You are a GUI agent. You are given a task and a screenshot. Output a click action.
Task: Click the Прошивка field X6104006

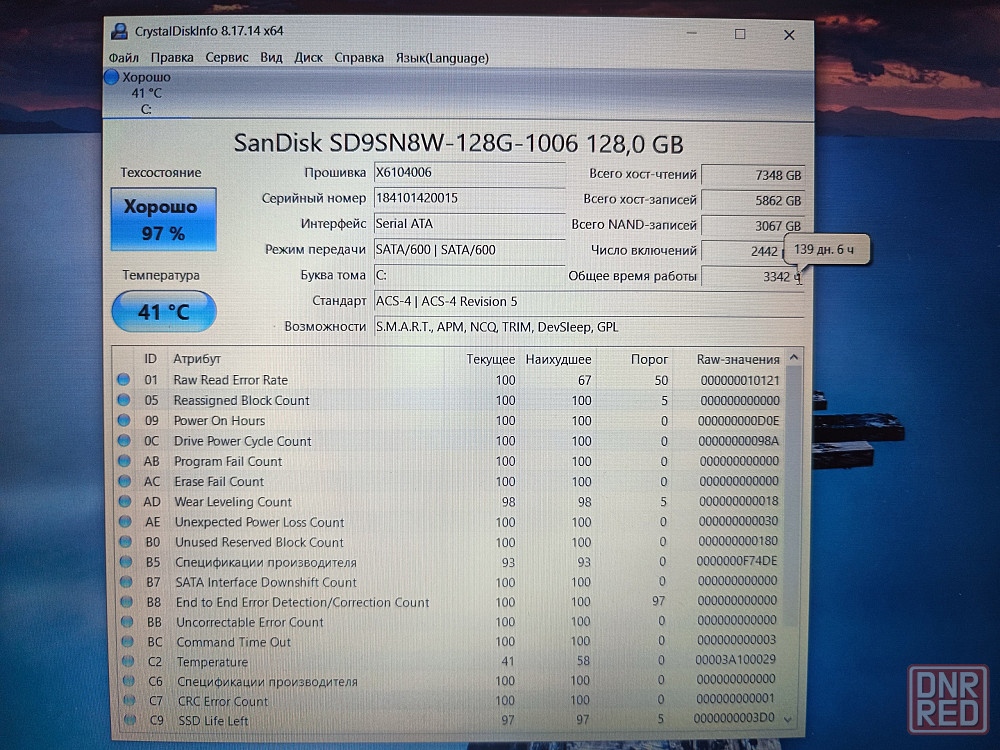tap(469, 173)
